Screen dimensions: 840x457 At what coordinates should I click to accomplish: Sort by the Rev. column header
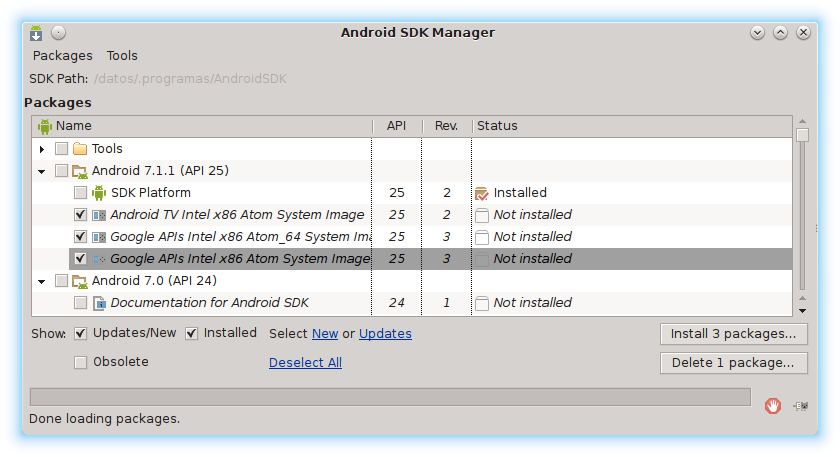pos(446,126)
